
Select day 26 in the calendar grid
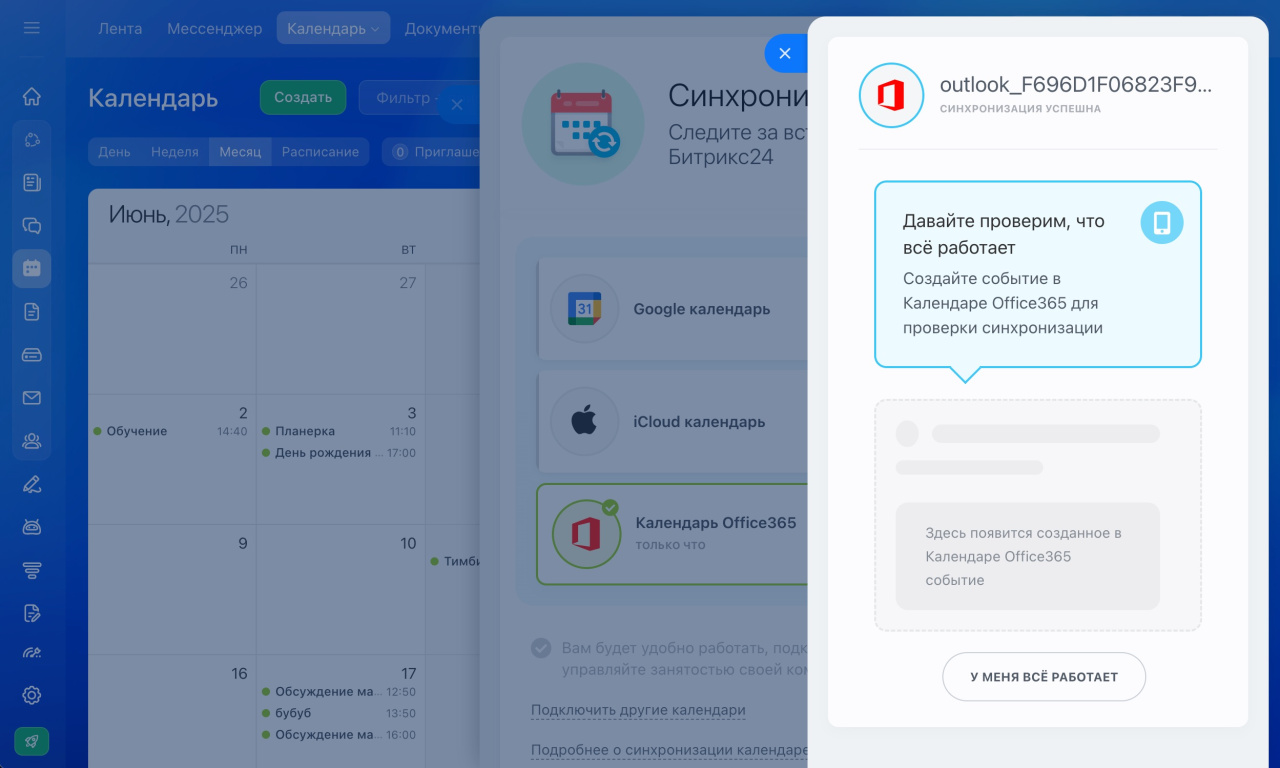coord(238,283)
